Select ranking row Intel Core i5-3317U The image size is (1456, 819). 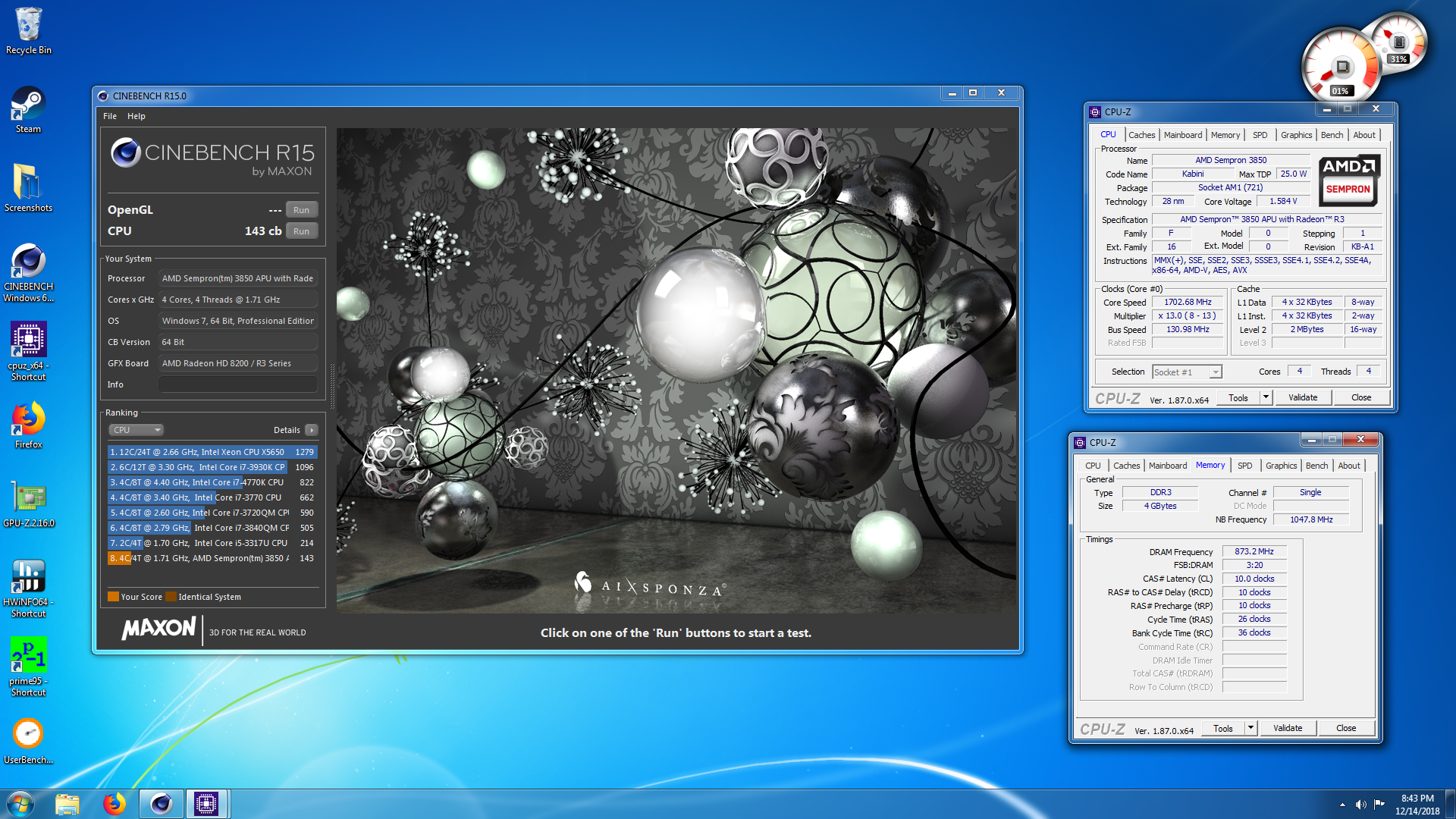(212, 543)
